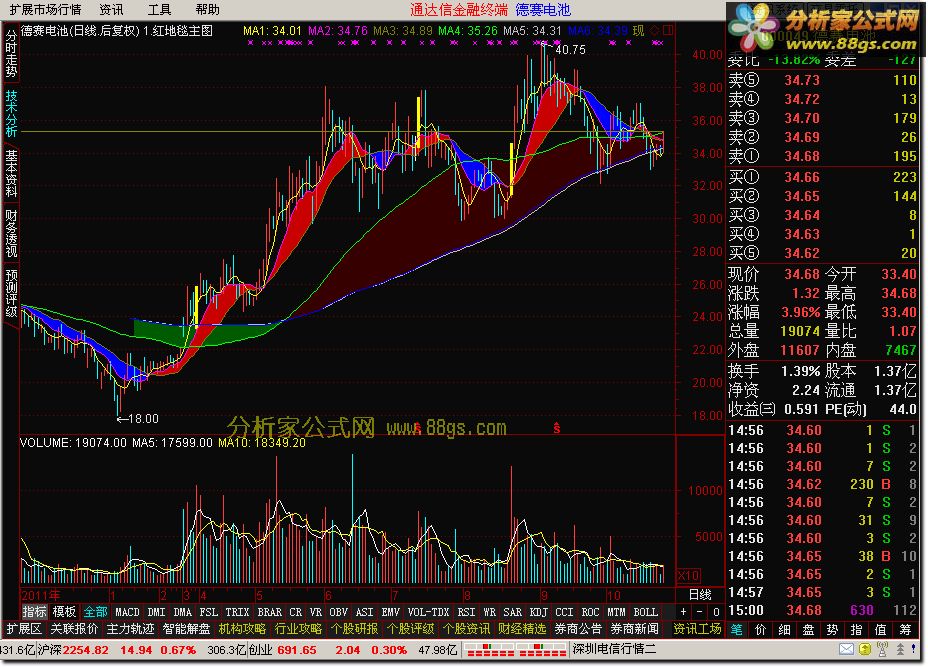Reset chart zoom with the 0 button

click(x=716, y=611)
